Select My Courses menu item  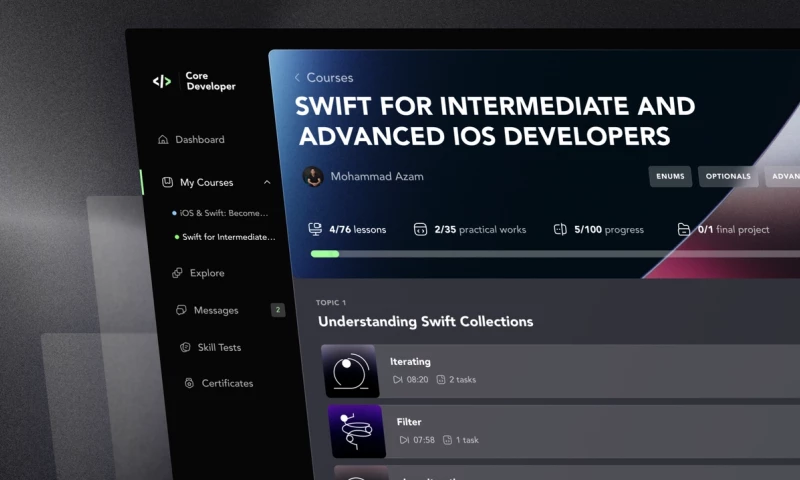(x=207, y=182)
